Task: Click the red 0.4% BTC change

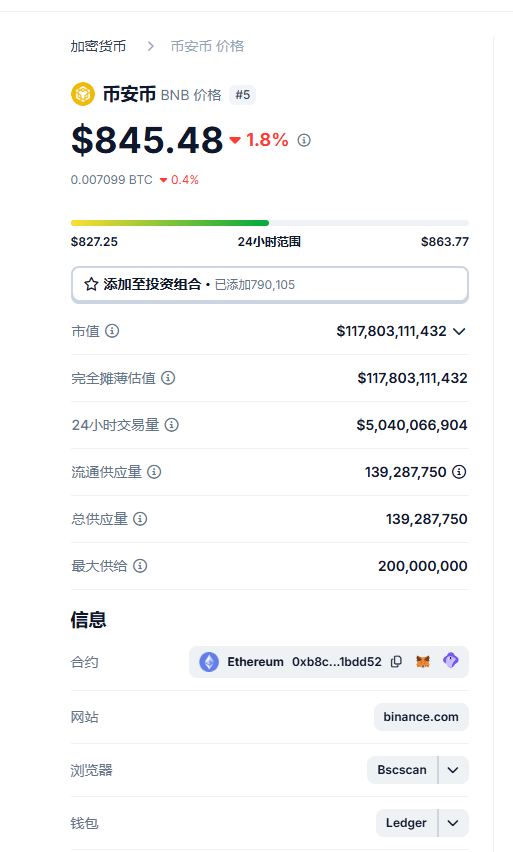Action: (x=179, y=180)
